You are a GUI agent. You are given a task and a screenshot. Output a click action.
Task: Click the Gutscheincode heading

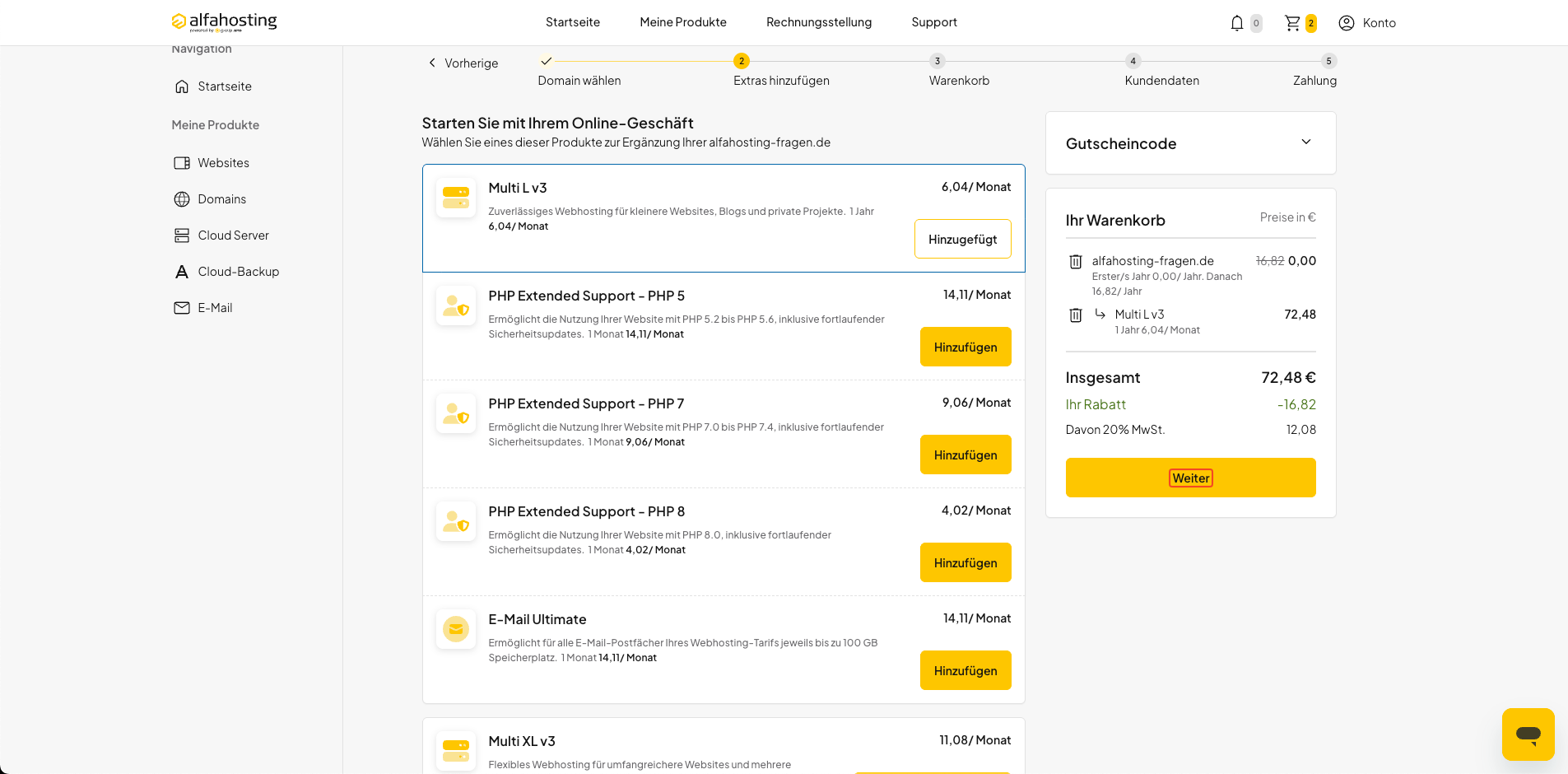[x=1121, y=143]
